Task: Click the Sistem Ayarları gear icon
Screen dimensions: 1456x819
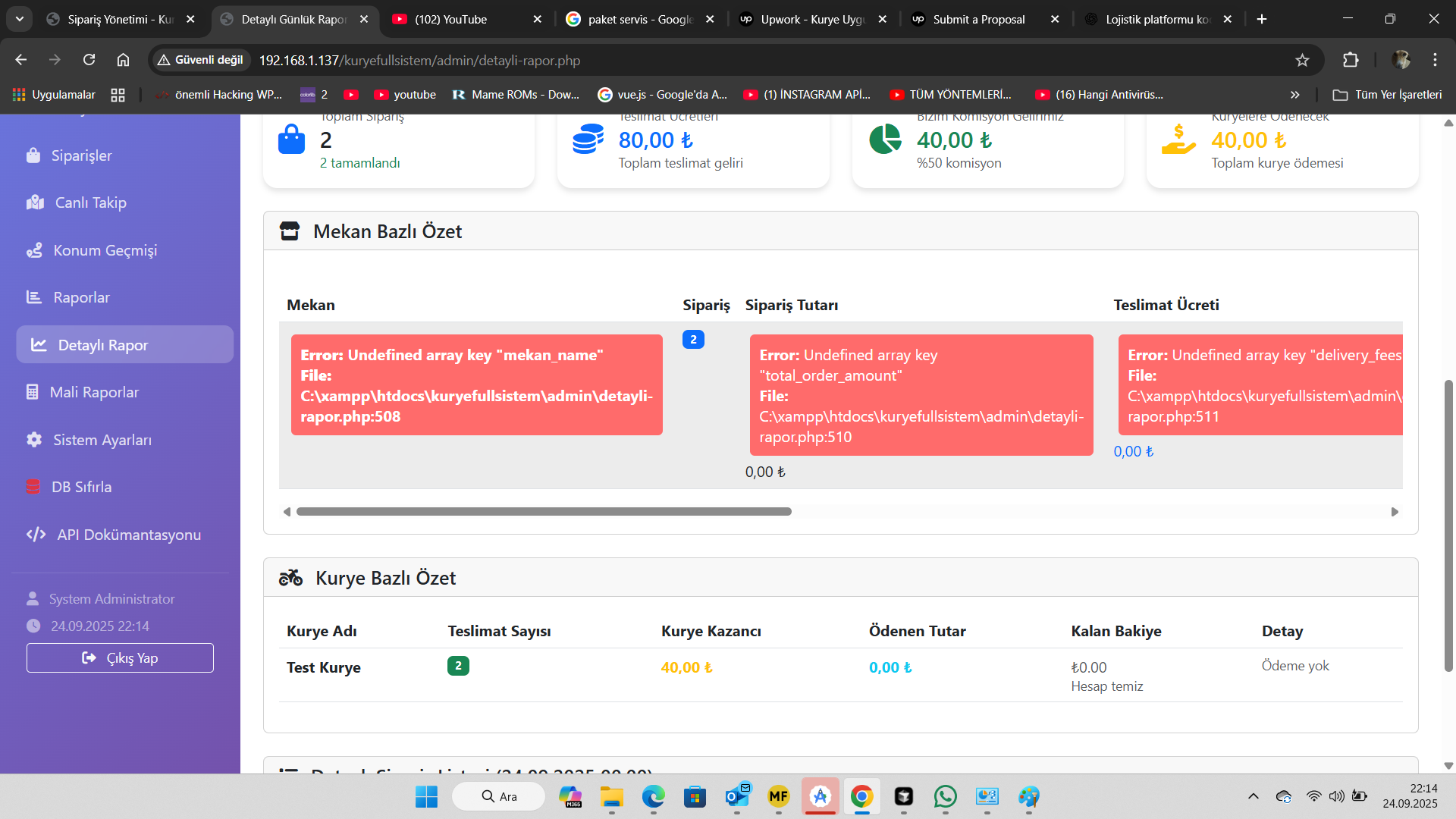Action: pos(34,440)
